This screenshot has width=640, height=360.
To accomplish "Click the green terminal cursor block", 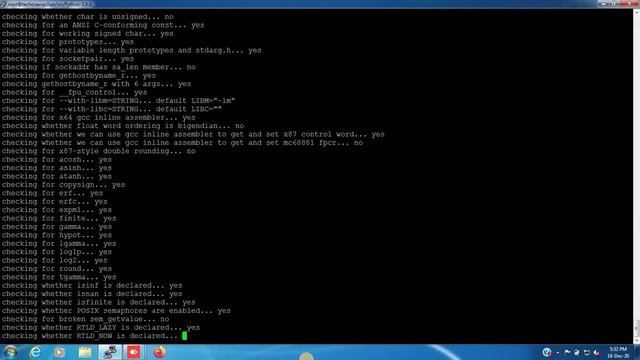I will (x=184, y=336).
